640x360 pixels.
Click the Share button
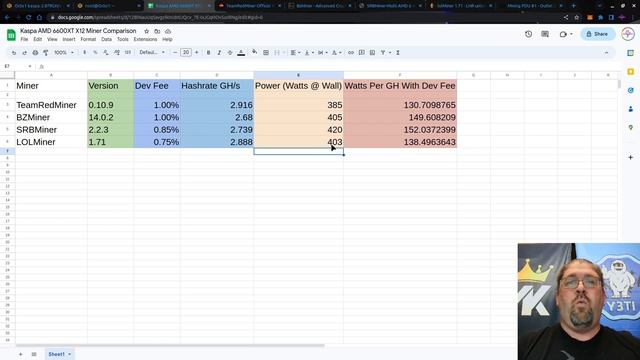point(598,34)
